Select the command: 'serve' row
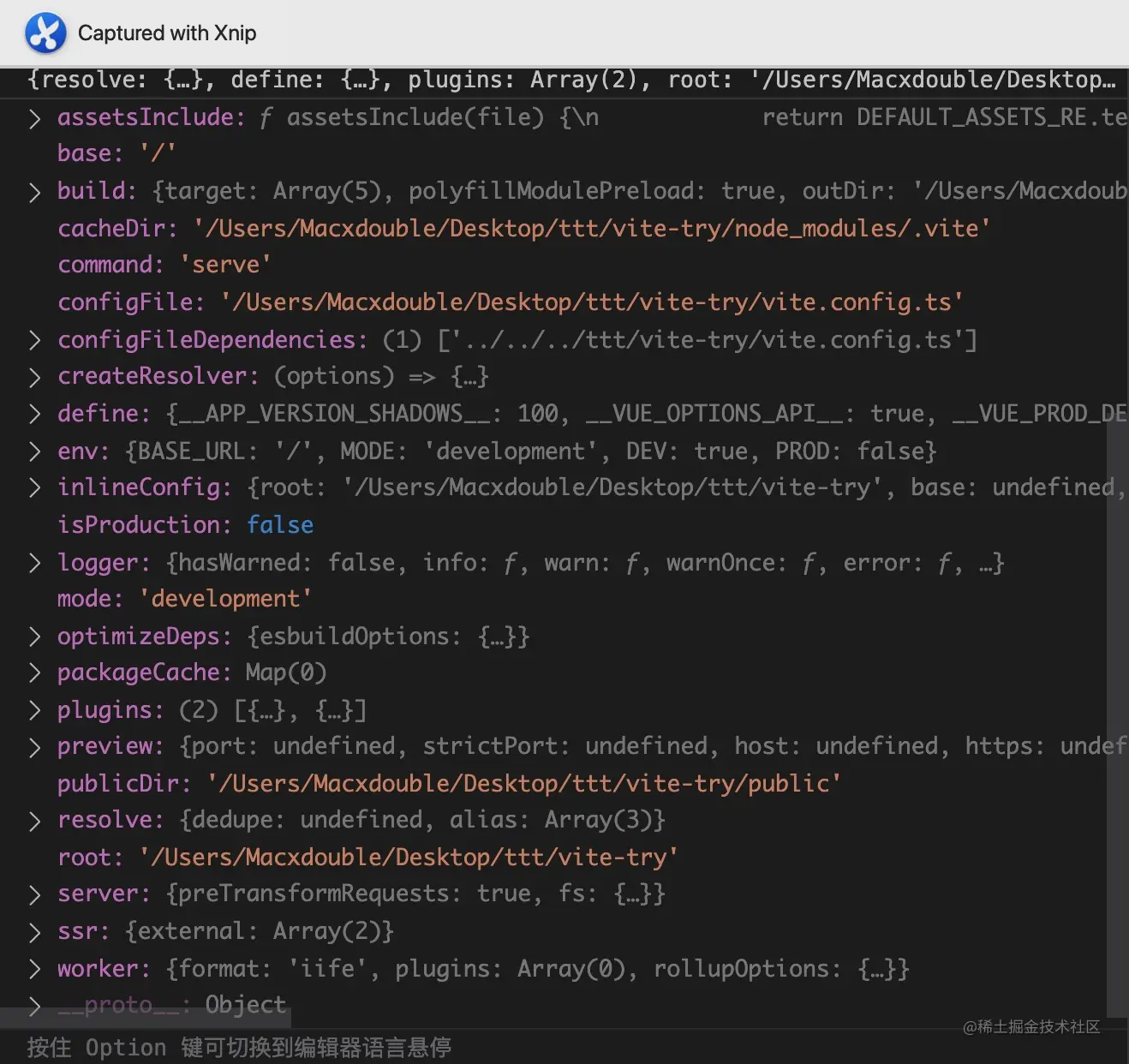1129x1064 pixels. point(164,265)
